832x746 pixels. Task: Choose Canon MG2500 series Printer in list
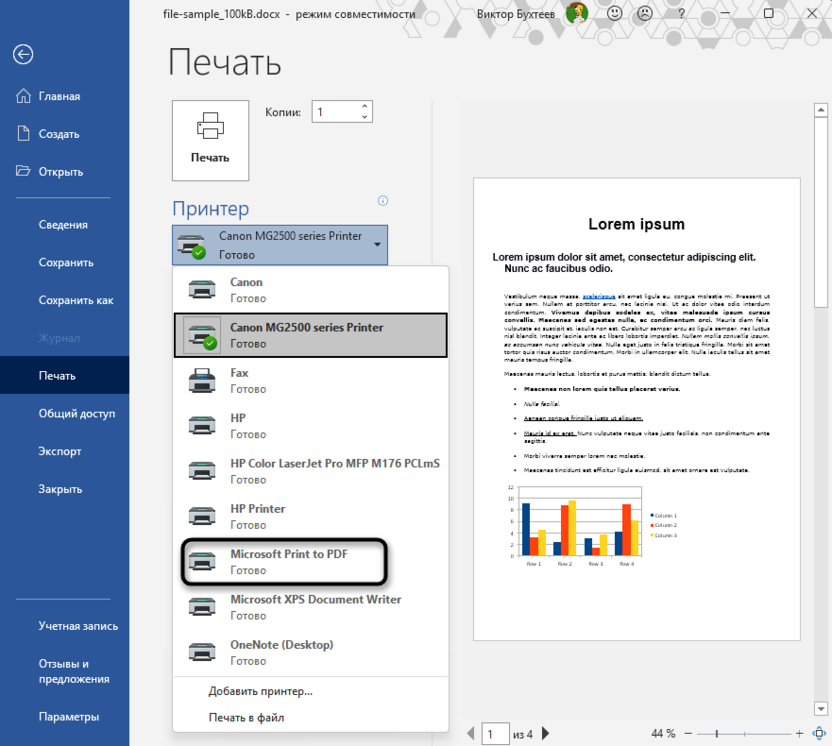[x=311, y=335]
